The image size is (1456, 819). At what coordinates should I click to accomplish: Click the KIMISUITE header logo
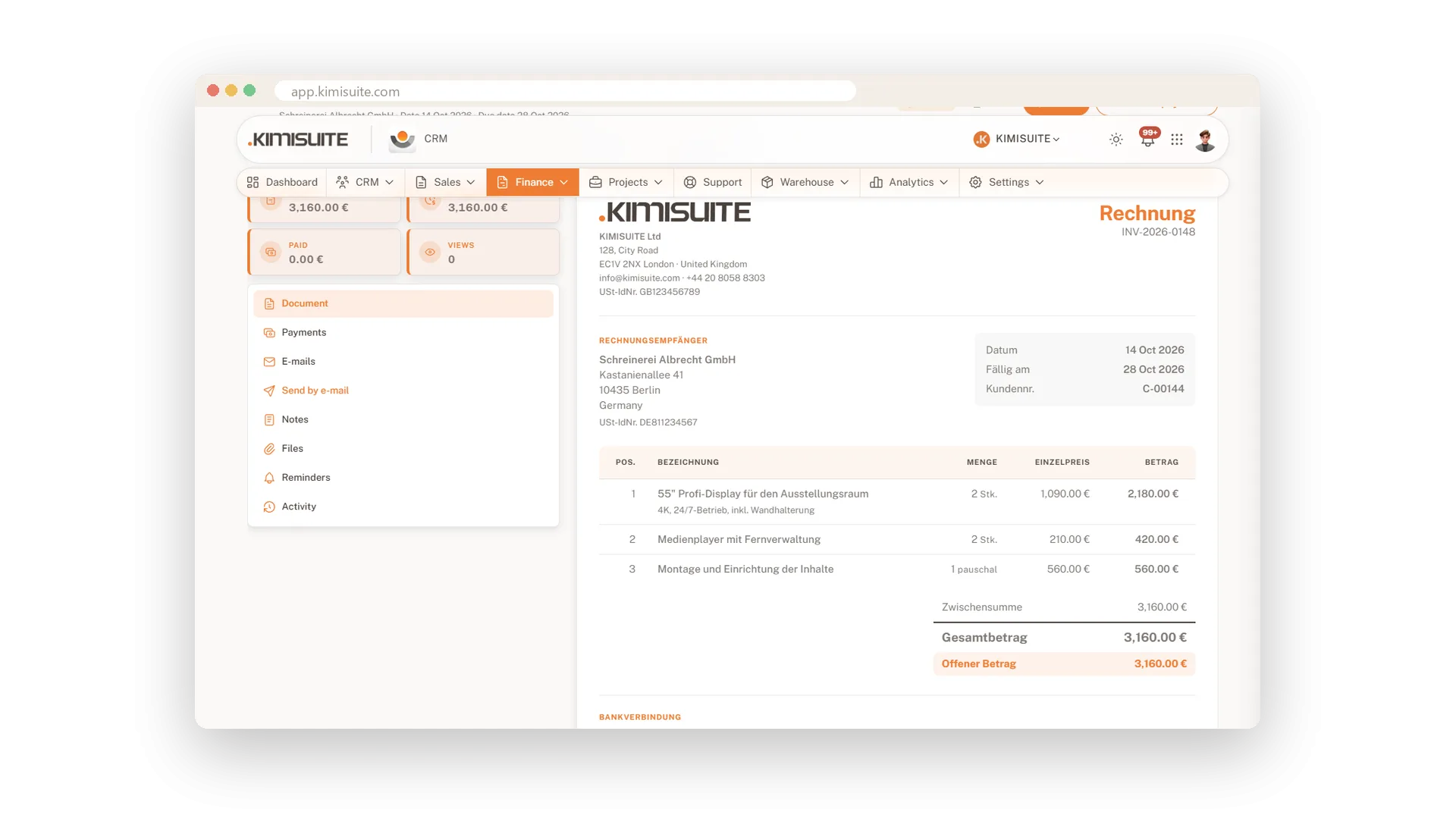pos(298,140)
